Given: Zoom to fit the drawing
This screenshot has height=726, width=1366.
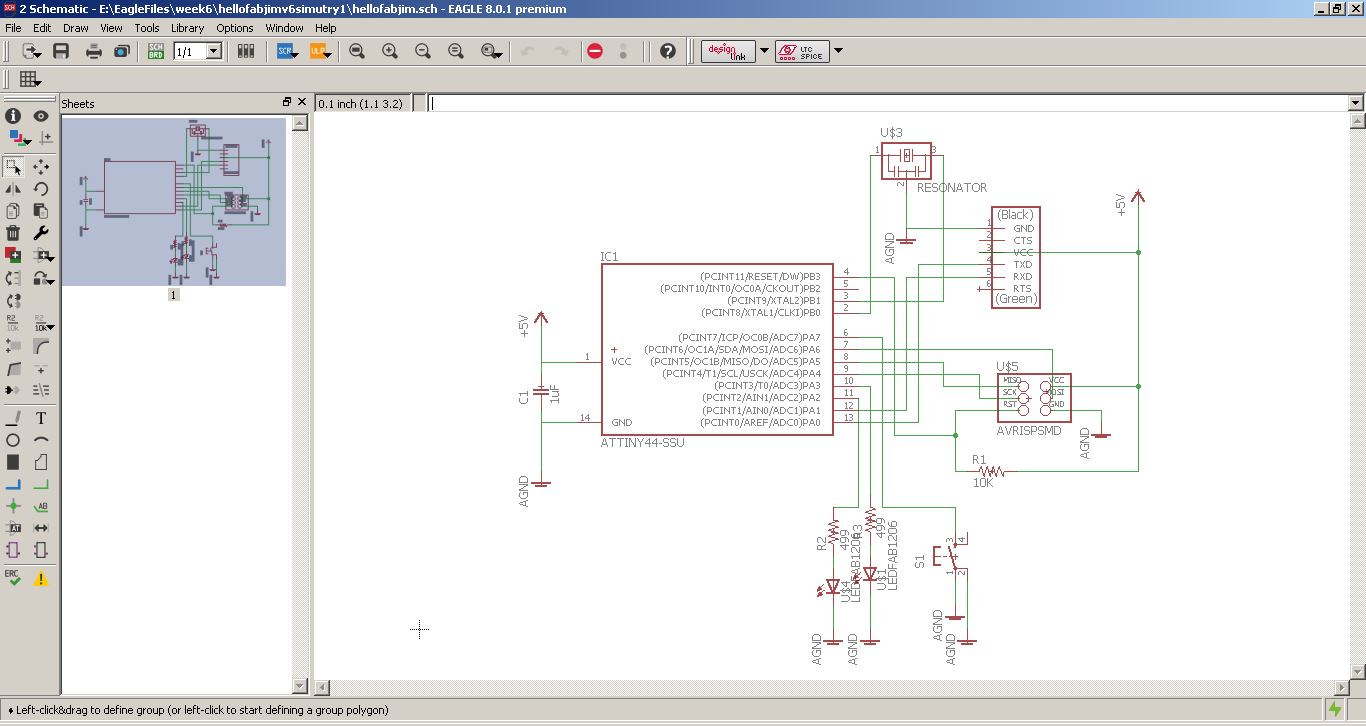Looking at the screenshot, I should 357,51.
